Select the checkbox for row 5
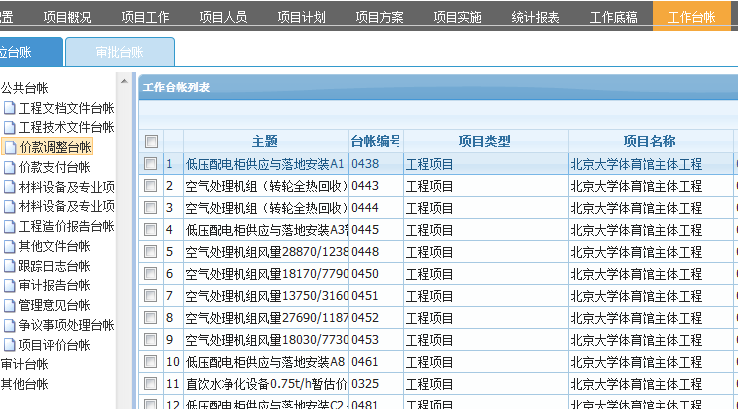This screenshot has width=738, height=409. click(x=151, y=252)
